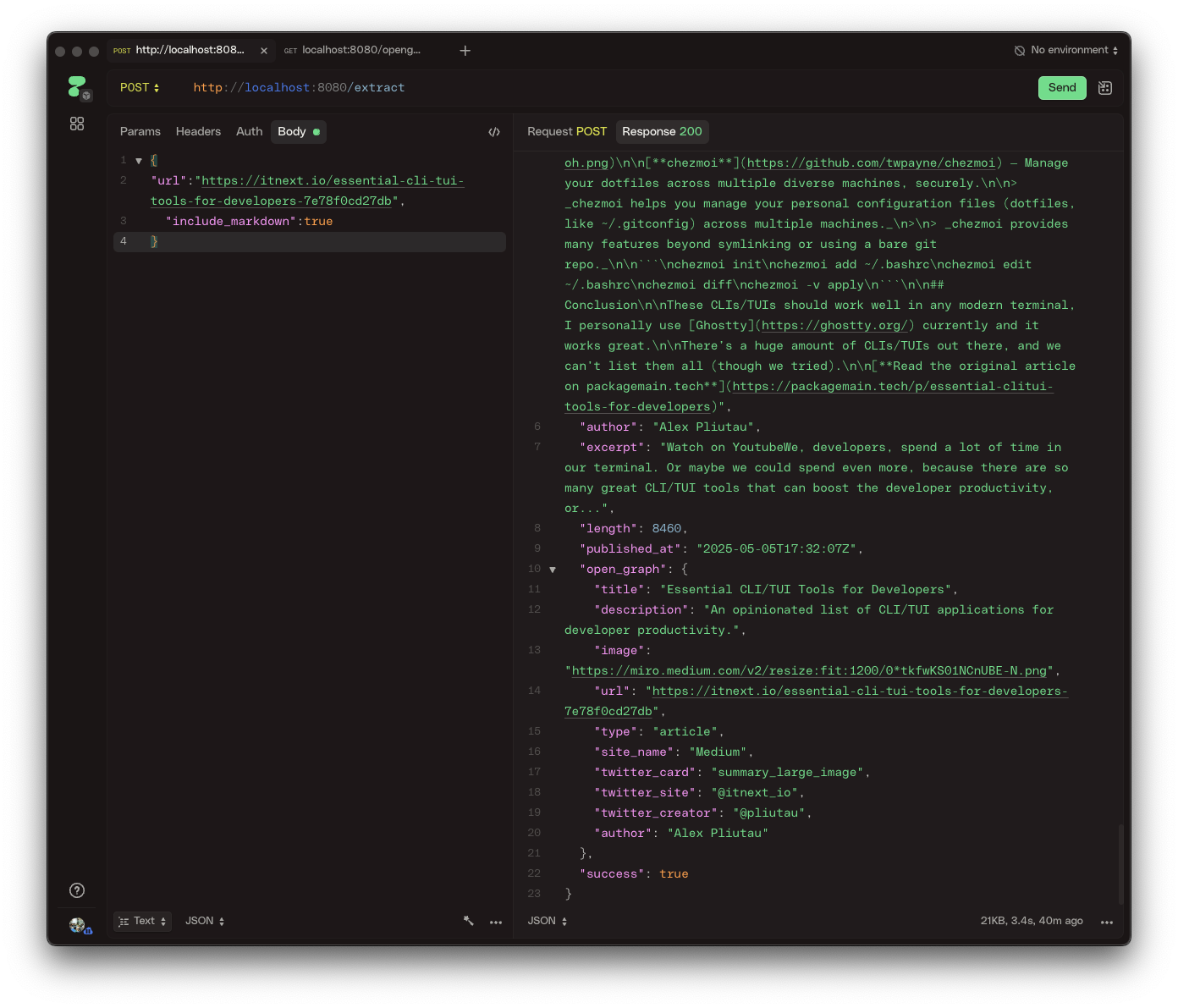Collapse the request body JSON root fold arrow
Viewport: 1178px width, 1008px height.
139,161
